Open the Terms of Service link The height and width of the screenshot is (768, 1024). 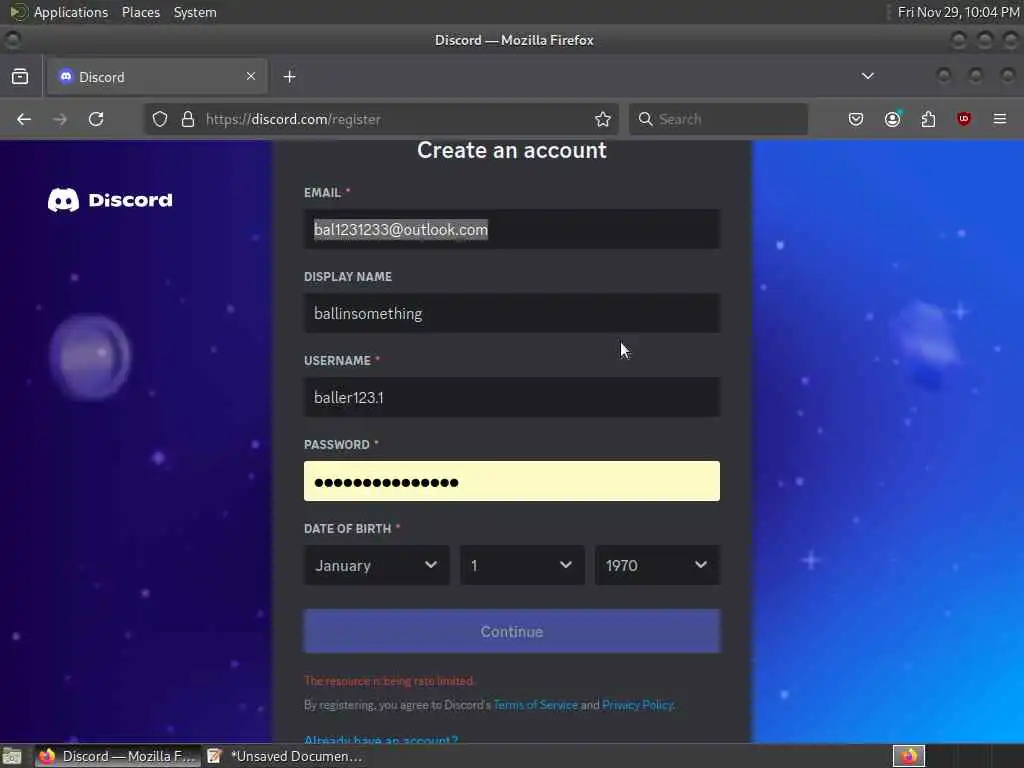[x=536, y=705]
